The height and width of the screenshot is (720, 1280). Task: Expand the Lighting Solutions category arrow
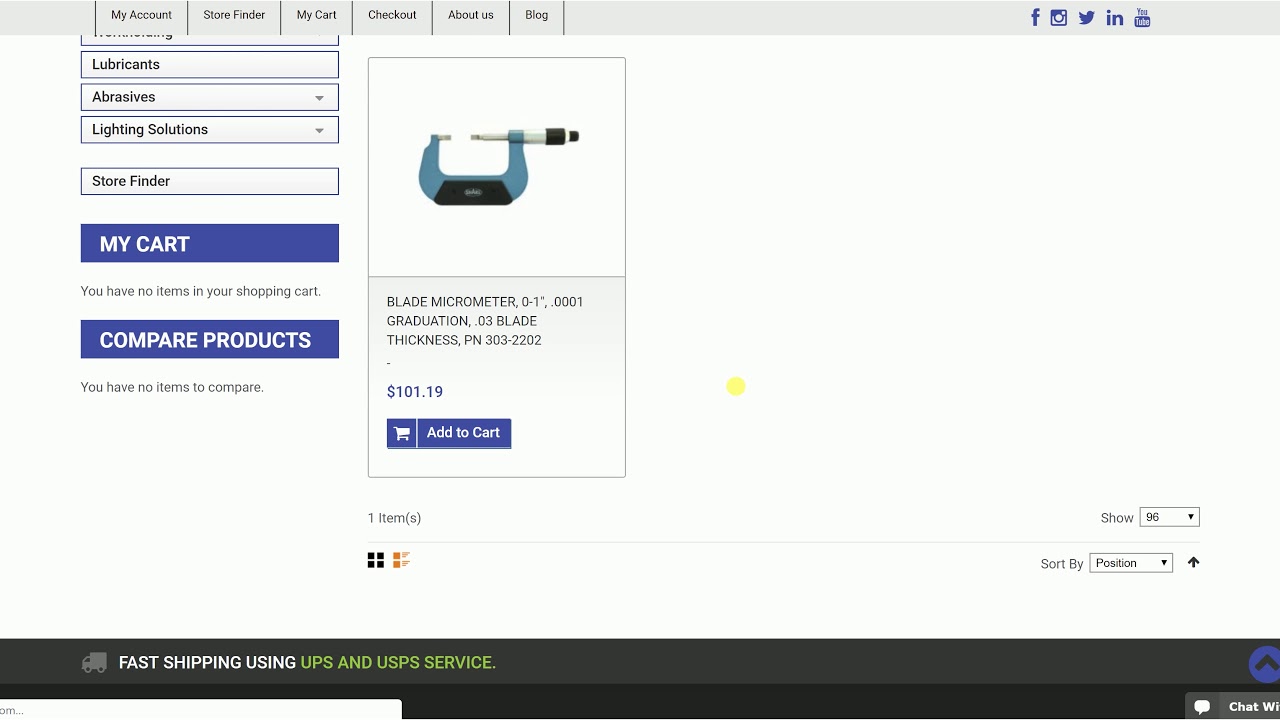pyautogui.click(x=319, y=130)
